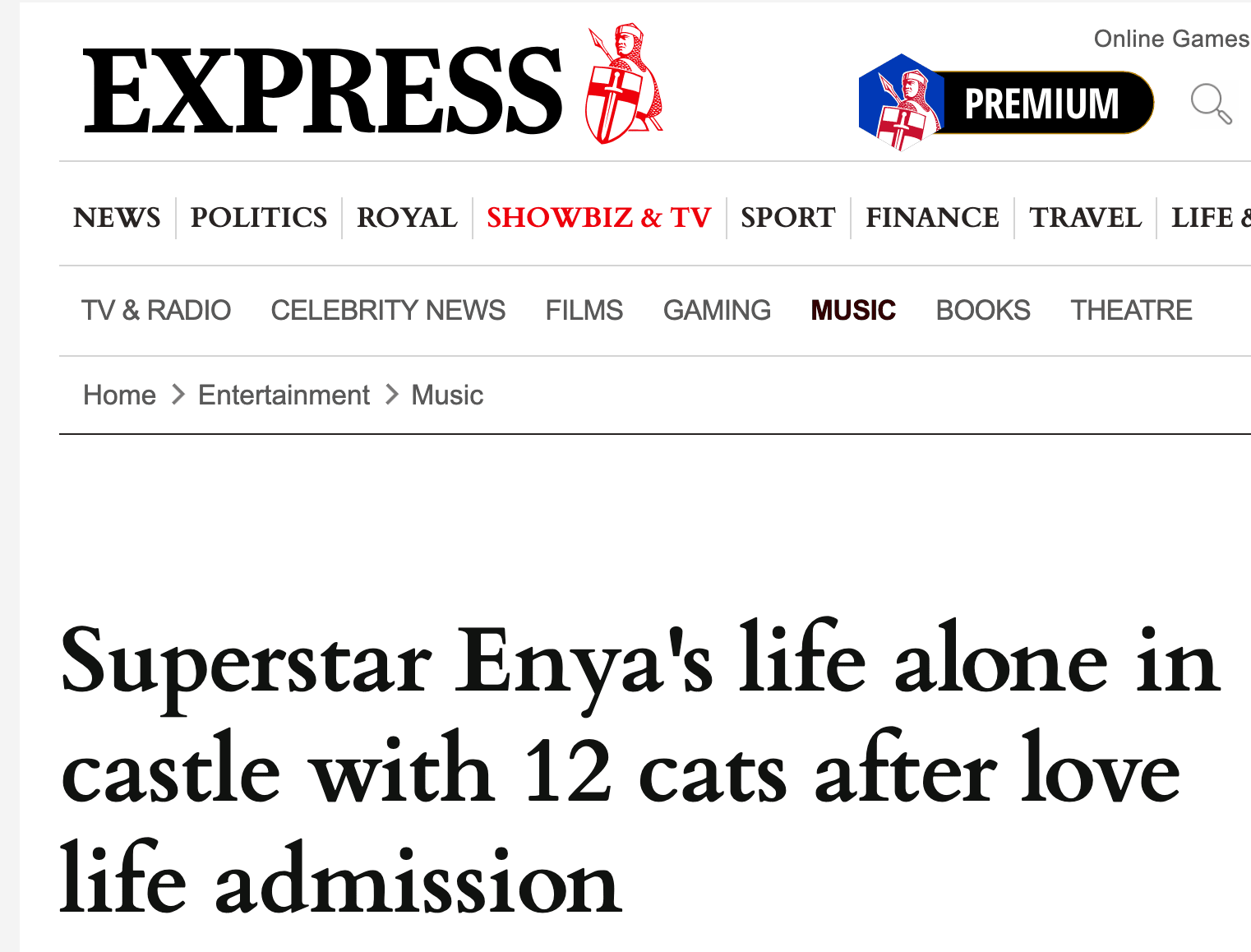Open the Finance section
The height and width of the screenshot is (952, 1251).
pos(932,218)
